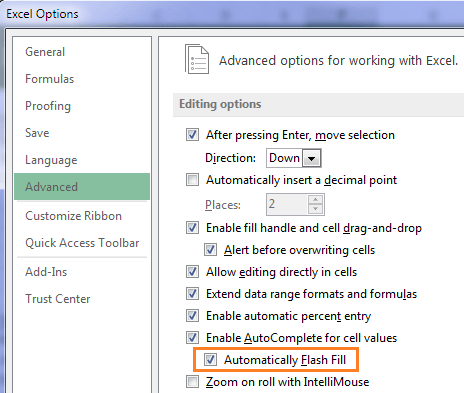Uncheck Enable AutoComplete for cell values
The width and height of the screenshot is (464, 393).
(192, 338)
